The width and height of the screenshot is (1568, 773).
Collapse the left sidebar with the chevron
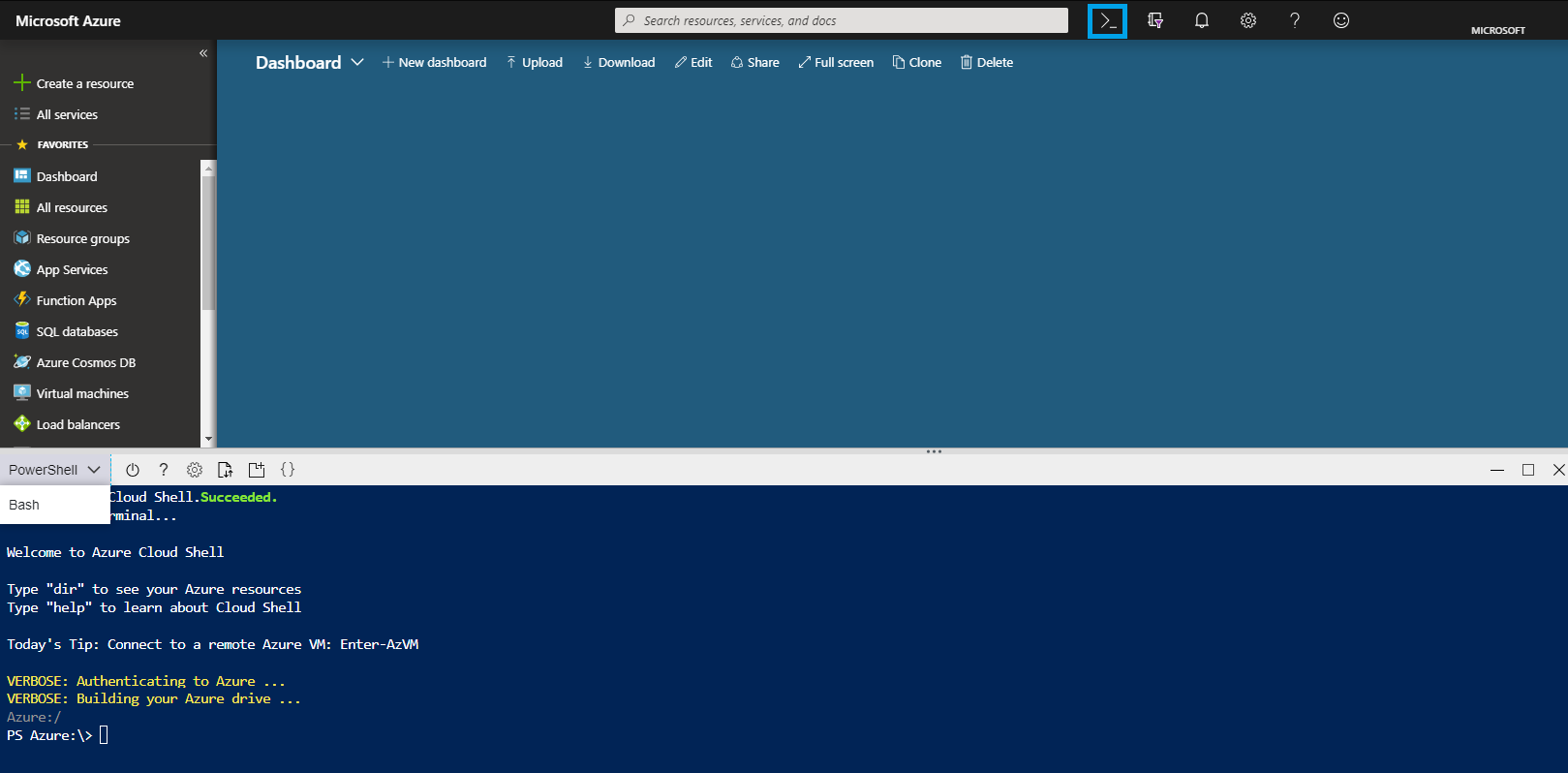203,53
